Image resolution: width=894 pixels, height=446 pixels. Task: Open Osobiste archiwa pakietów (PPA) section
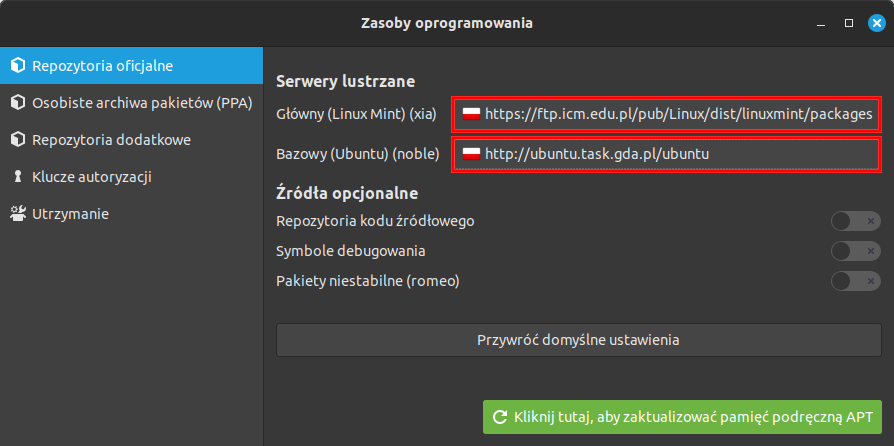click(x=131, y=103)
